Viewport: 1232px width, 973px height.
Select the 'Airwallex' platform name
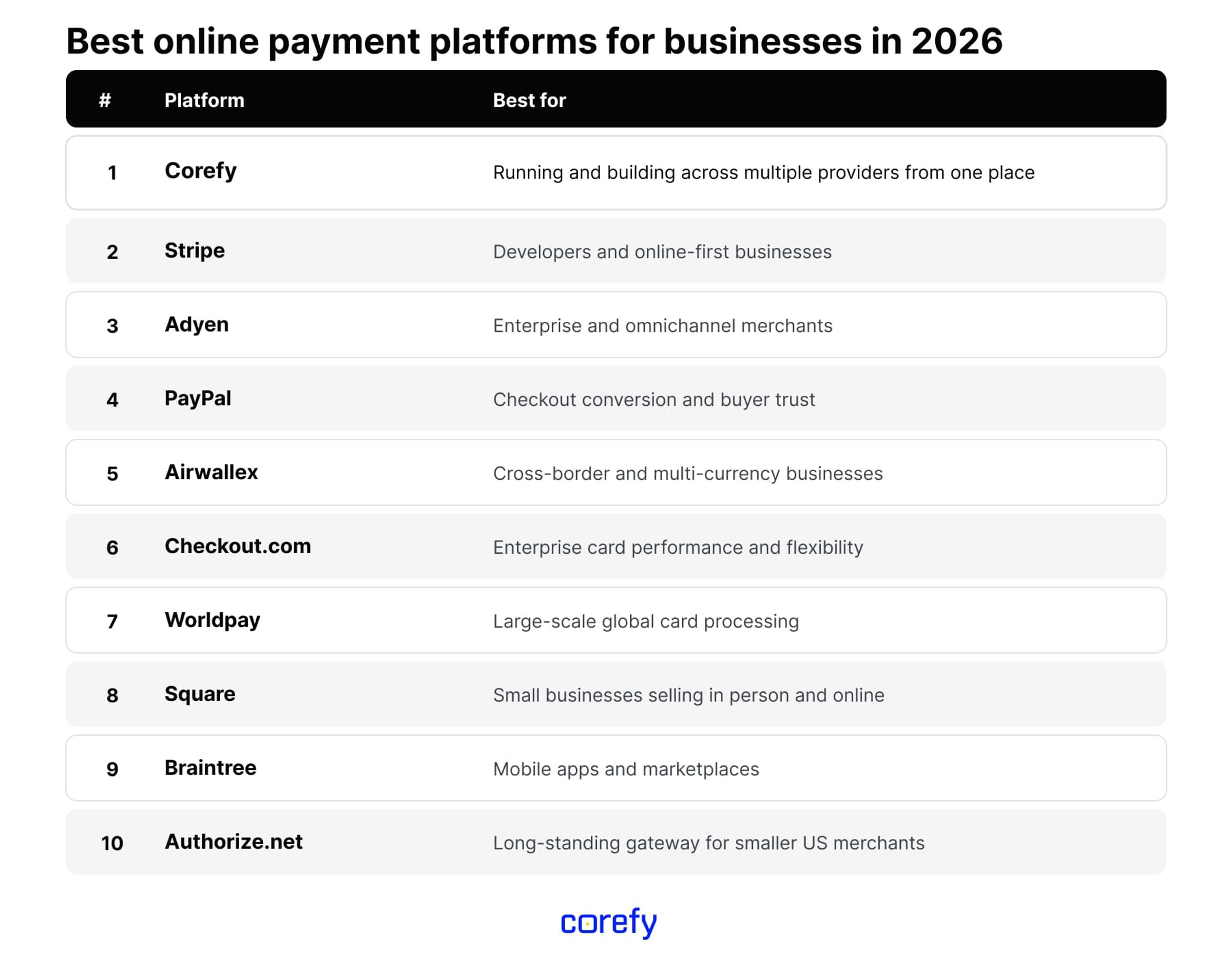click(211, 472)
